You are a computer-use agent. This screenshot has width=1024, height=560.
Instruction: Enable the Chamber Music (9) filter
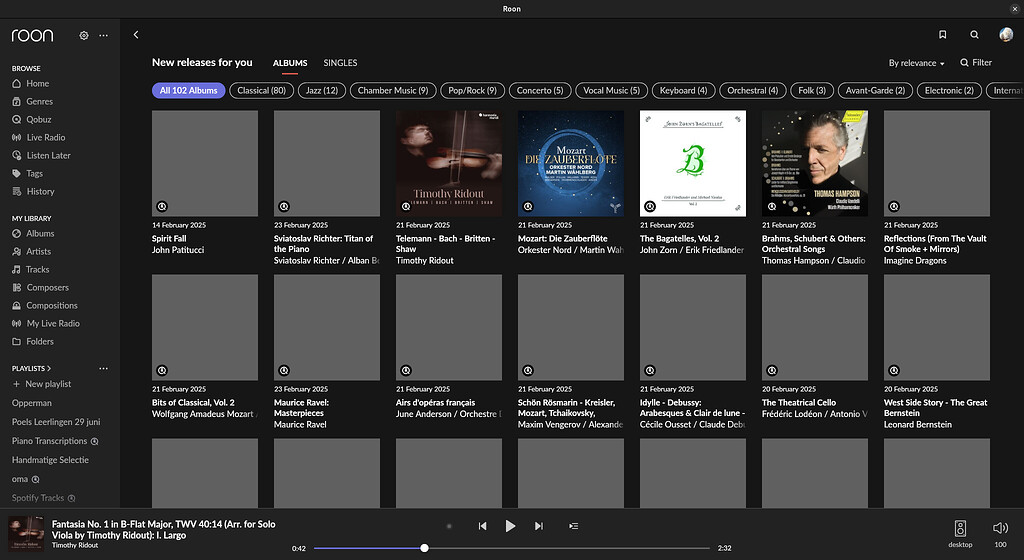click(393, 91)
